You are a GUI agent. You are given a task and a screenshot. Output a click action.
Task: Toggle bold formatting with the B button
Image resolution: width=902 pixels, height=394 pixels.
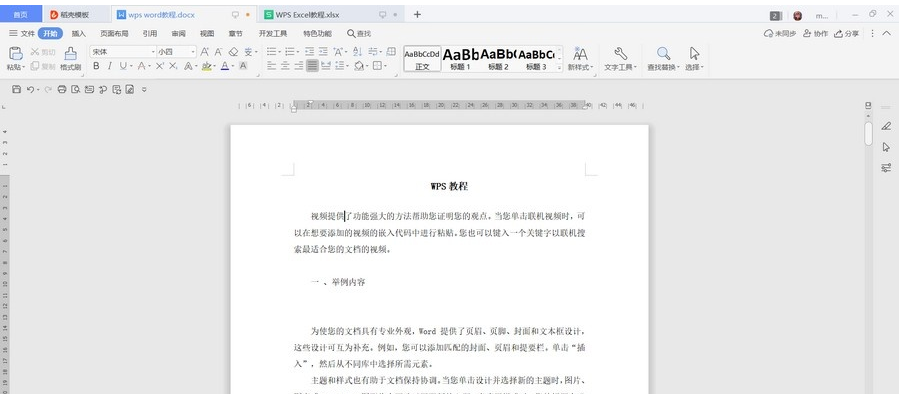pyautogui.click(x=96, y=66)
